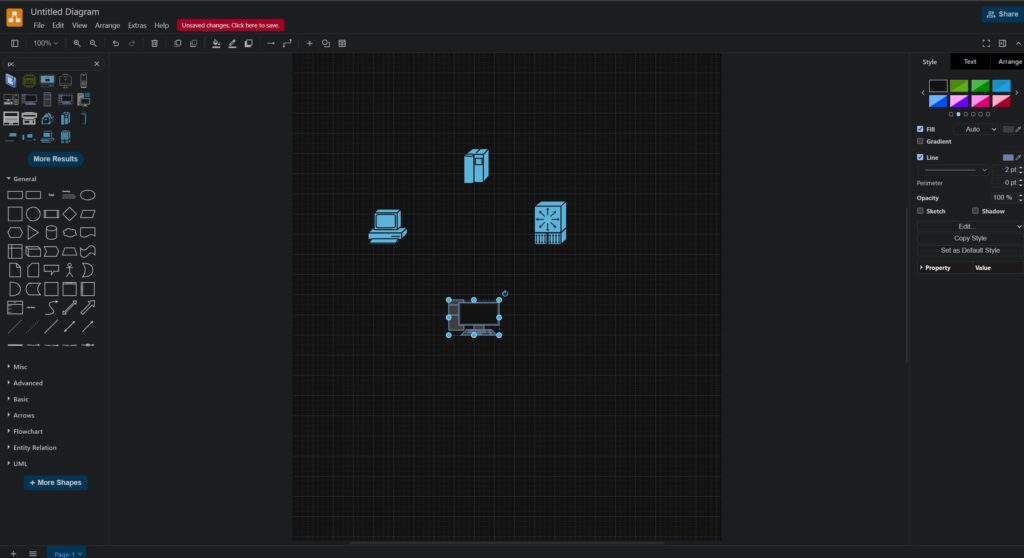Click the Copy Style button

click(x=969, y=238)
